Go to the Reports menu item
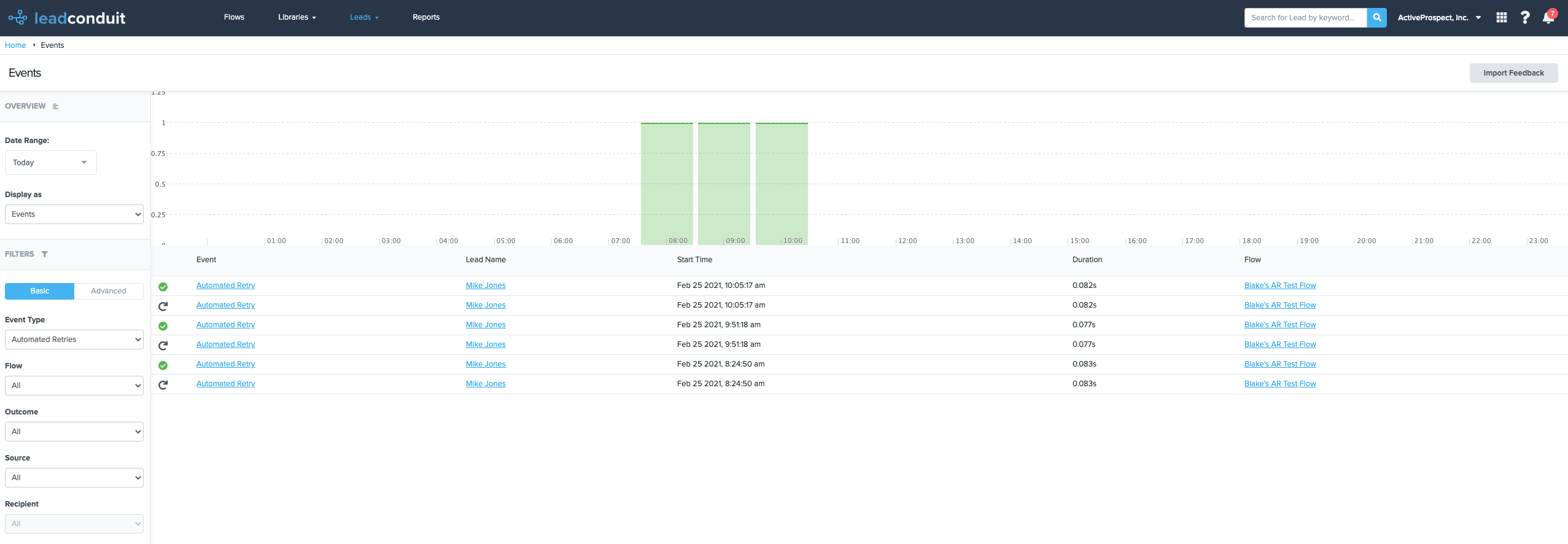 [x=426, y=17]
